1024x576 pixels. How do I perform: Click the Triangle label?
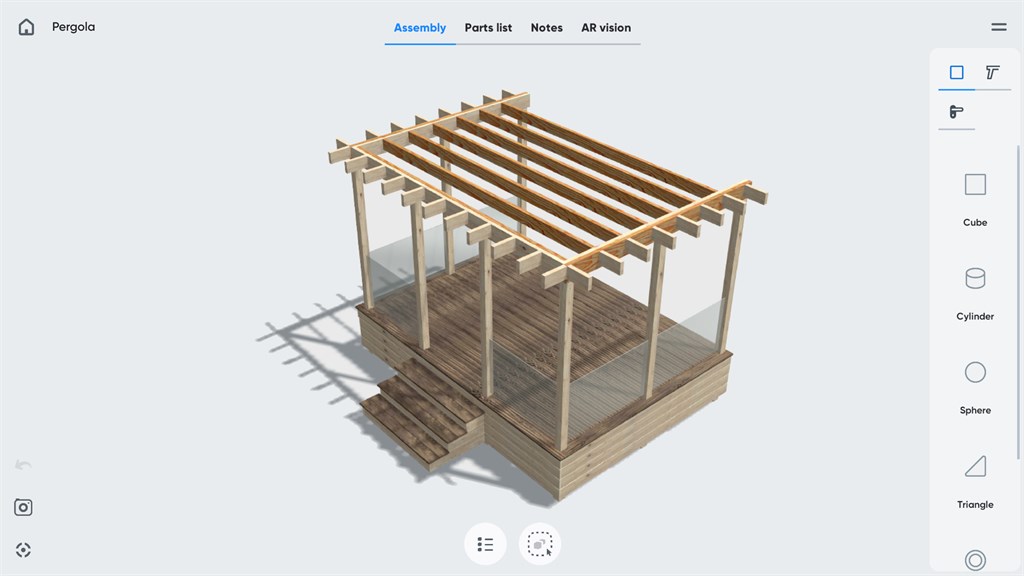975,505
